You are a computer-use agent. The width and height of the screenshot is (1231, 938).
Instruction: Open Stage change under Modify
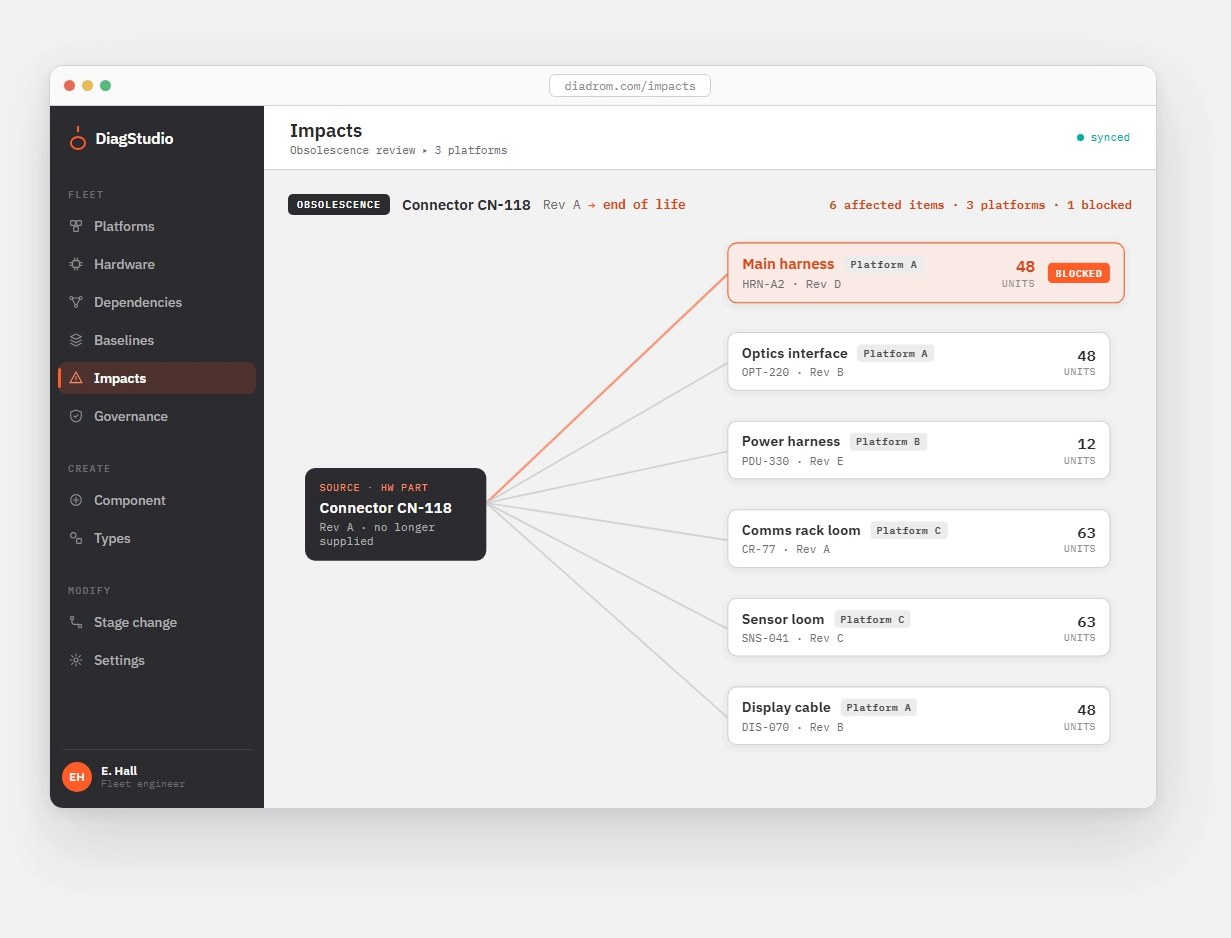(x=157, y=623)
